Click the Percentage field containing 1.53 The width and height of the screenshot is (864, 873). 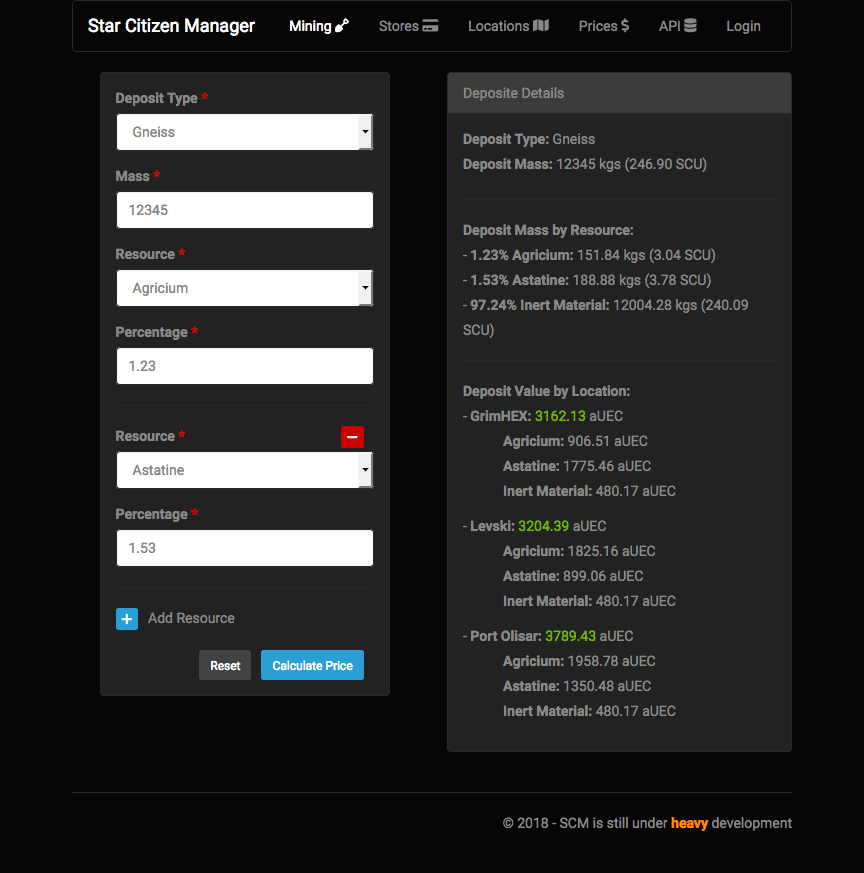point(244,548)
